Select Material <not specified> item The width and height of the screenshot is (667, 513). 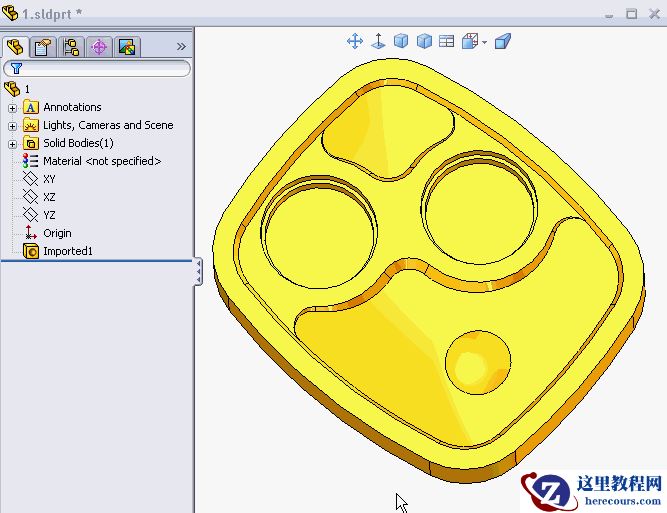tap(101, 161)
